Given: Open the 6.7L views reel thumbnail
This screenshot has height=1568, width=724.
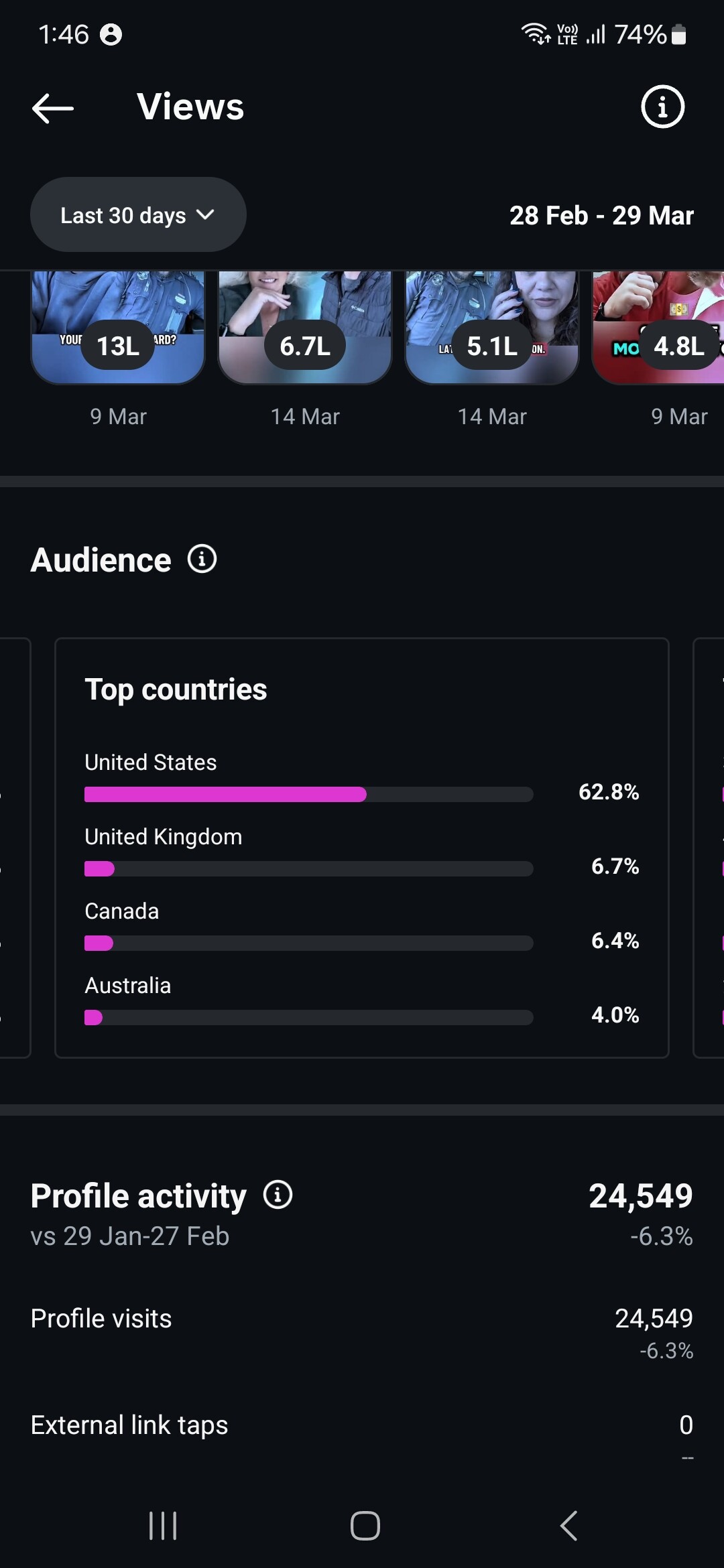Looking at the screenshot, I should pyautogui.click(x=305, y=327).
